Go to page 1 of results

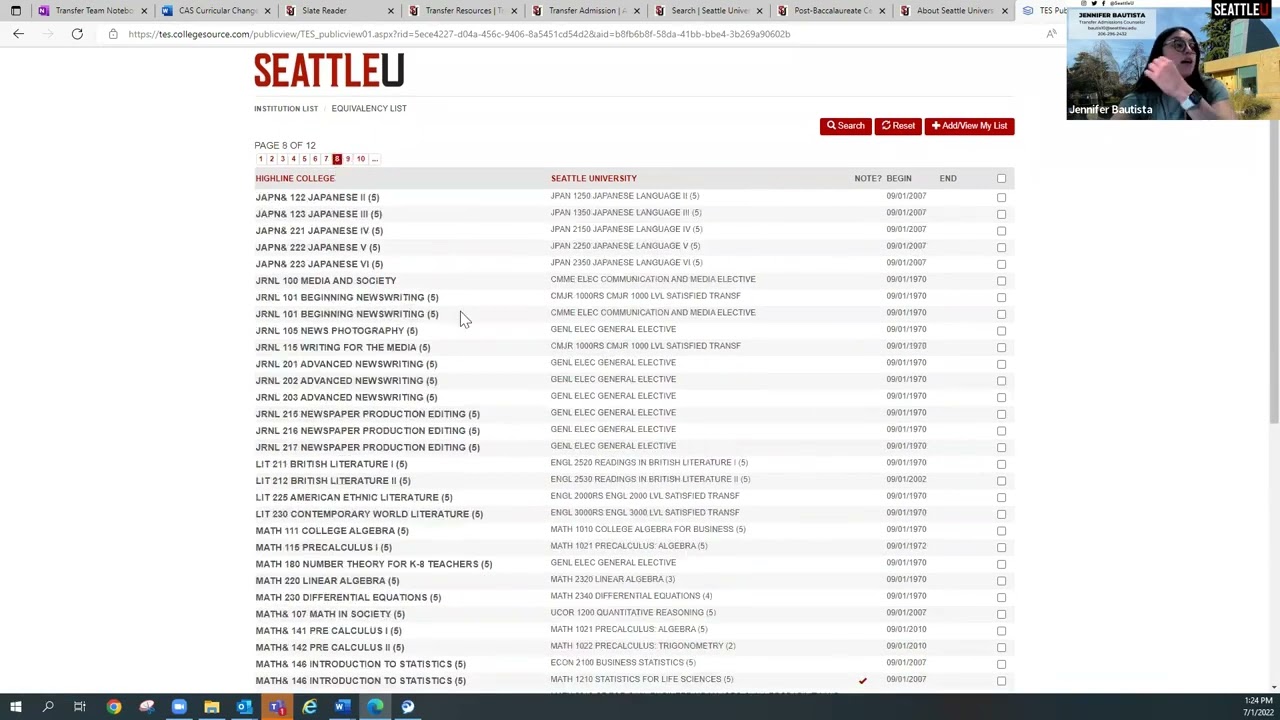260,159
